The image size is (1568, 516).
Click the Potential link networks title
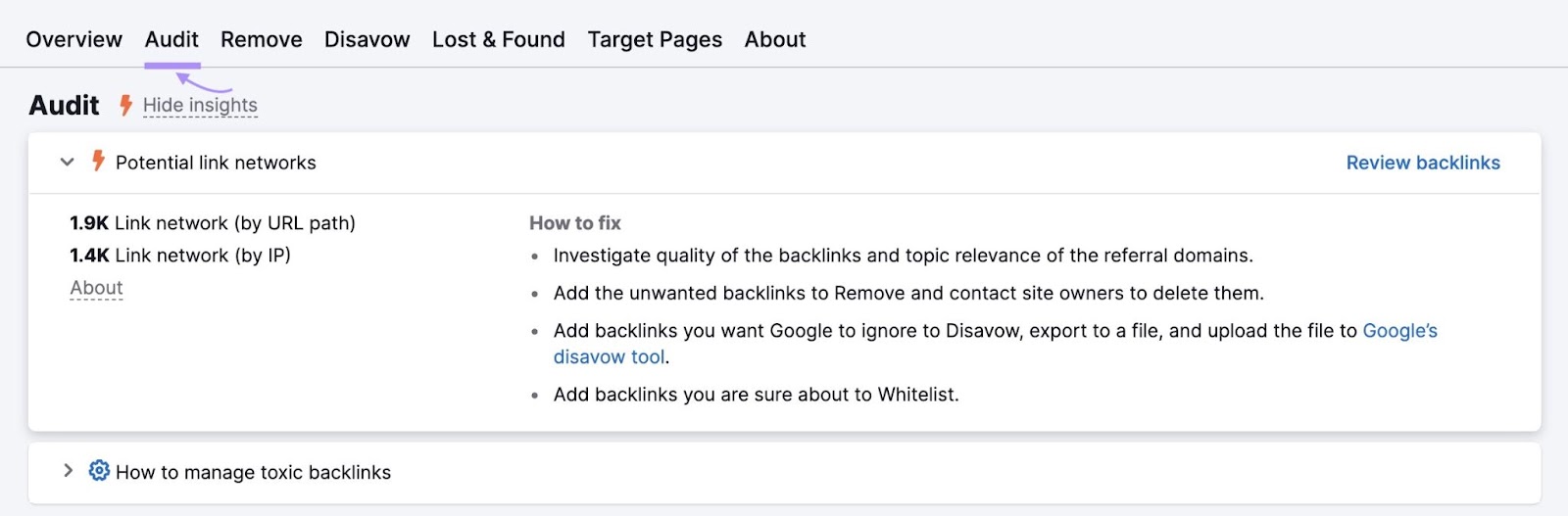click(216, 163)
